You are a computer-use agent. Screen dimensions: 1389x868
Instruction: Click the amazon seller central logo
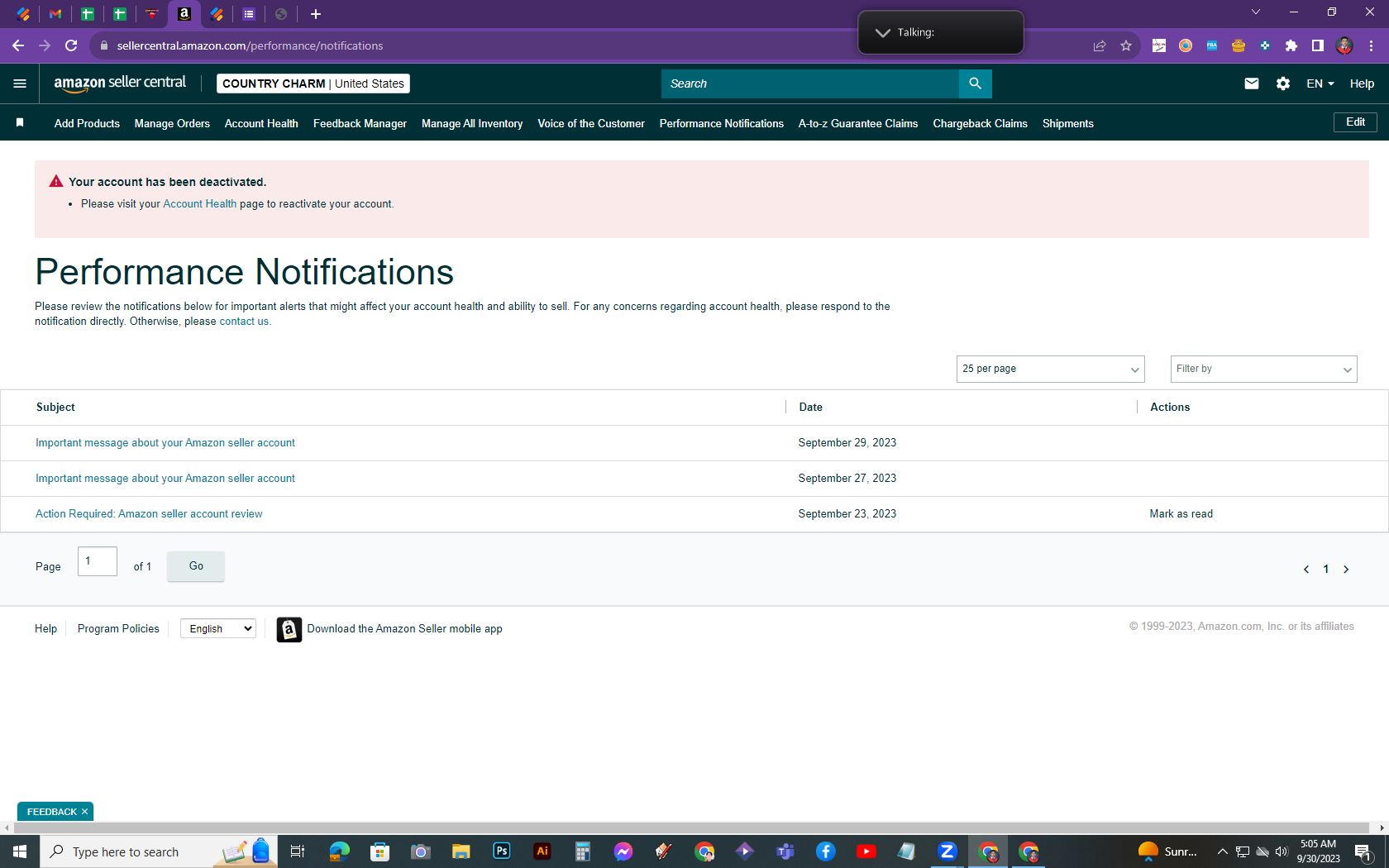(x=120, y=83)
